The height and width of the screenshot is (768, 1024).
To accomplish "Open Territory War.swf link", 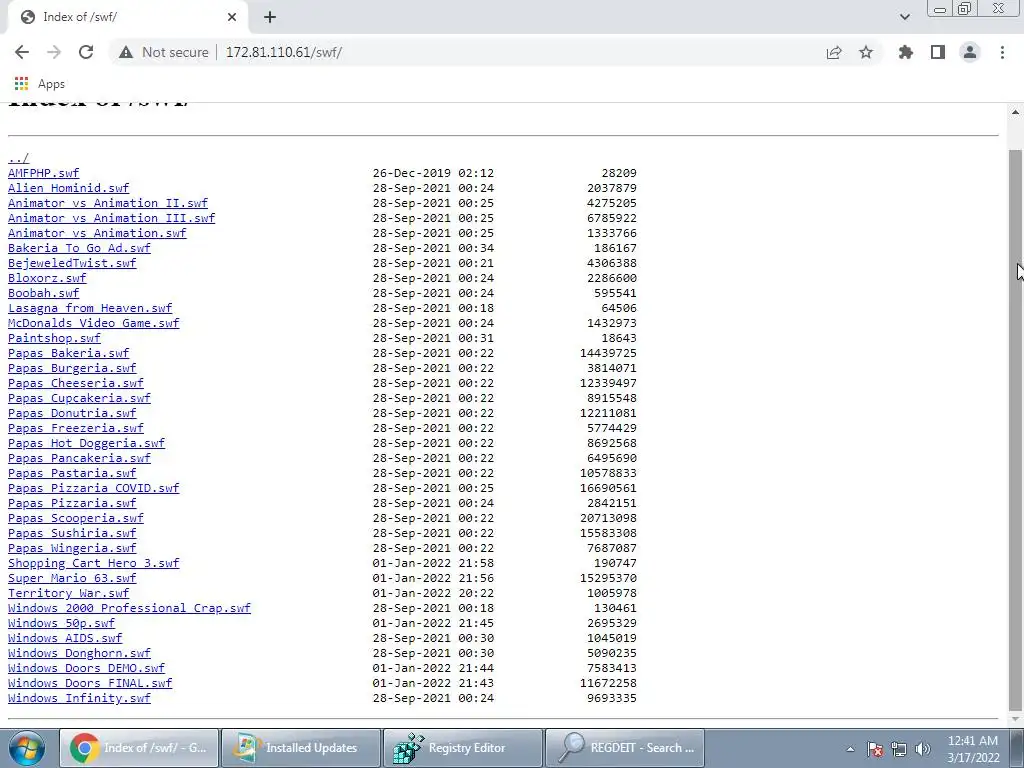I will (x=69, y=594).
